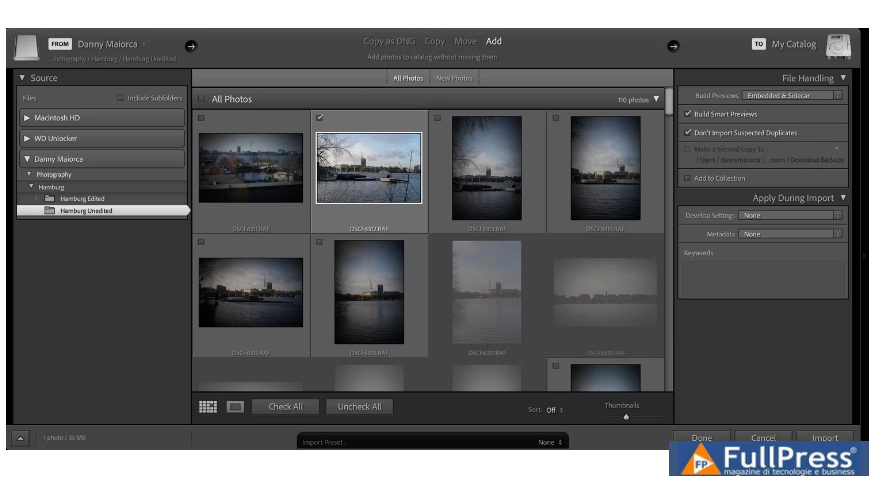
Task: Open the Build Previews dropdown
Action: (791, 95)
